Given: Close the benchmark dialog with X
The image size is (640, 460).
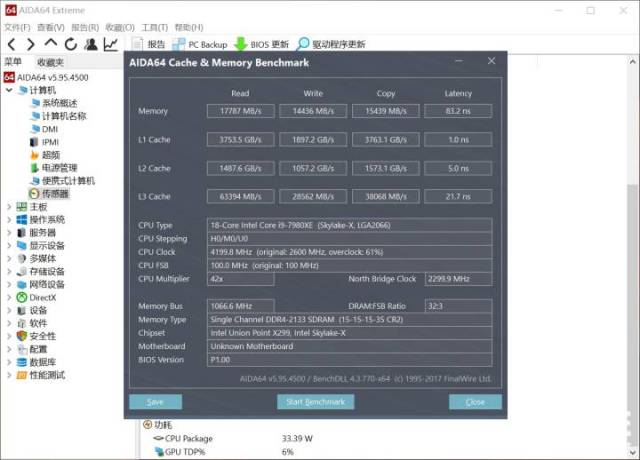Looking at the screenshot, I should [491, 61].
